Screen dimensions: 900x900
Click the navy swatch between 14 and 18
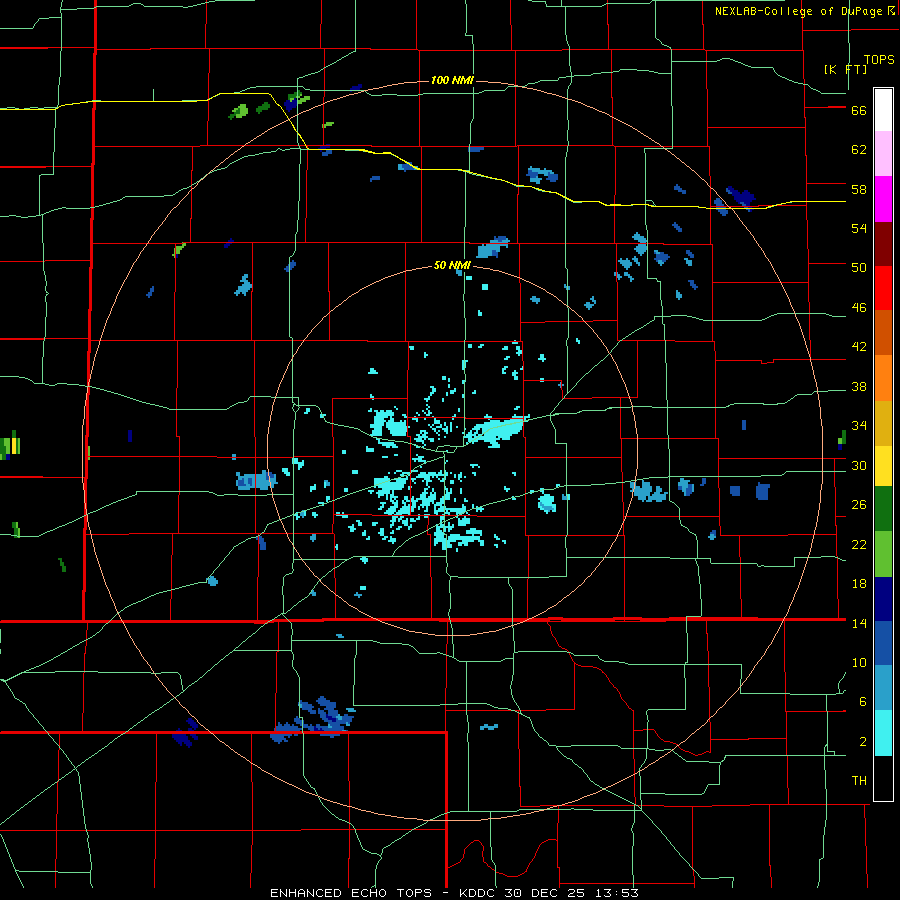(x=883, y=599)
